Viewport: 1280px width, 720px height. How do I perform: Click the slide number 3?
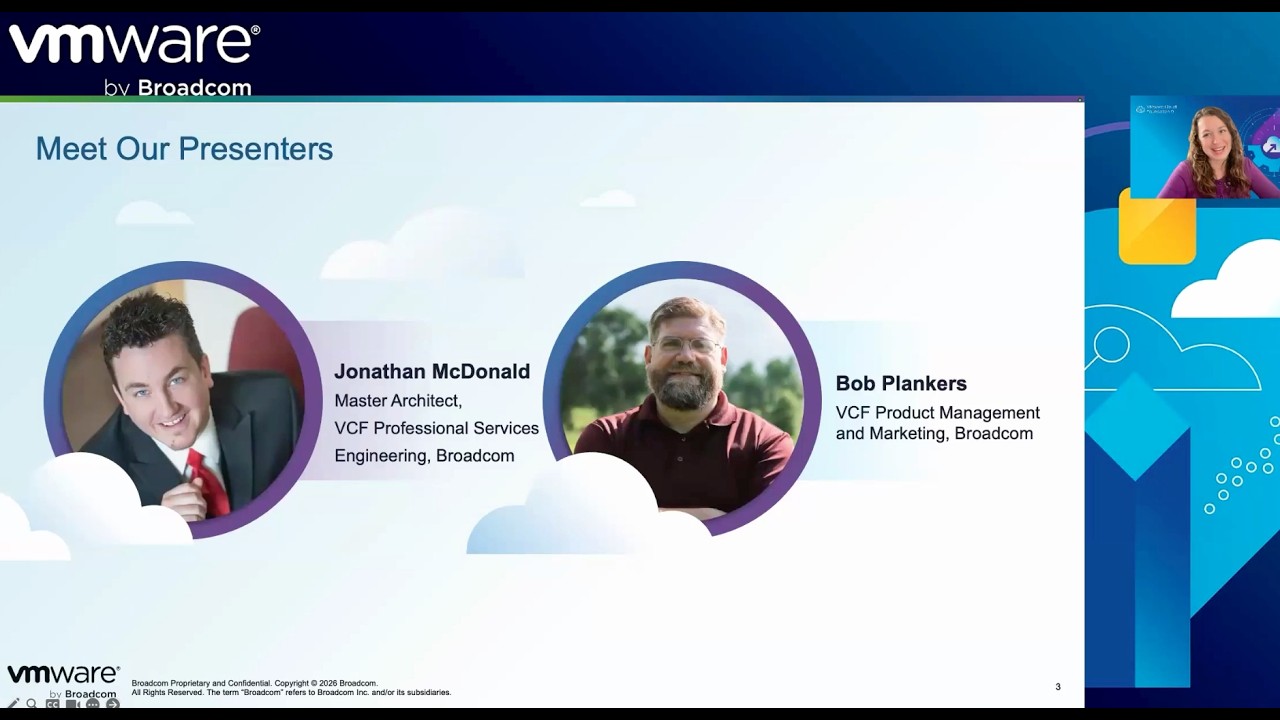pyautogui.click(x=1058, y=687)
